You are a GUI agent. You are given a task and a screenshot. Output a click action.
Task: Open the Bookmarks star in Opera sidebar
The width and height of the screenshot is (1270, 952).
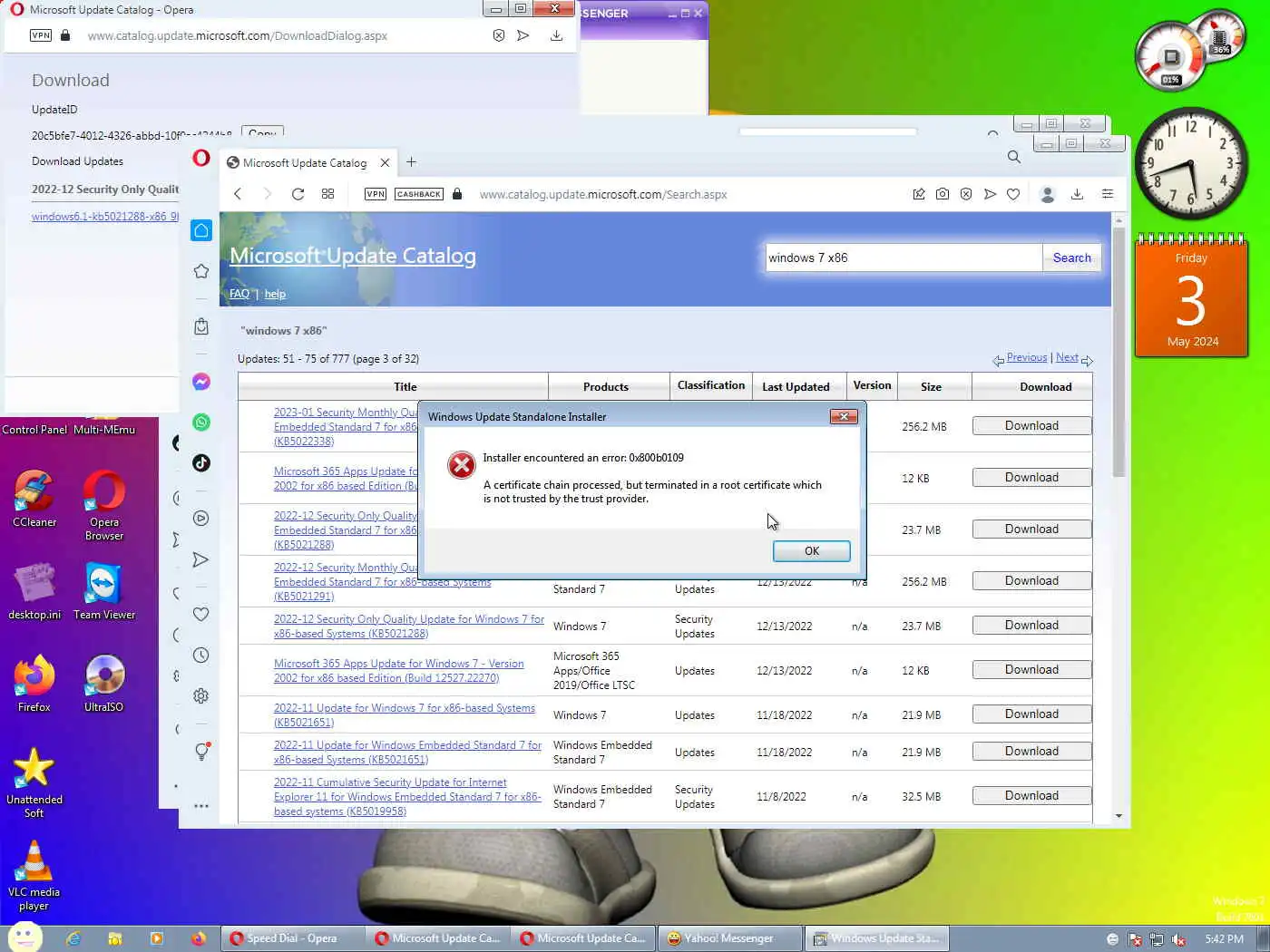click(x=201, y=271)
